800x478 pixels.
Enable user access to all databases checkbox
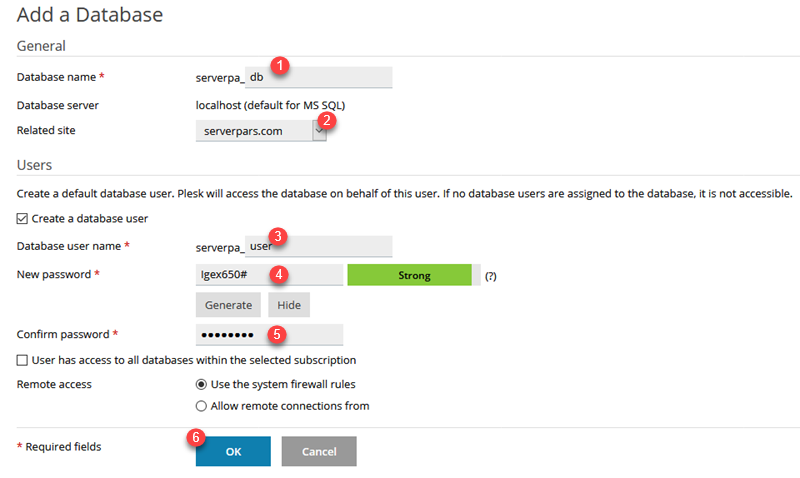[x=22, y=361]
